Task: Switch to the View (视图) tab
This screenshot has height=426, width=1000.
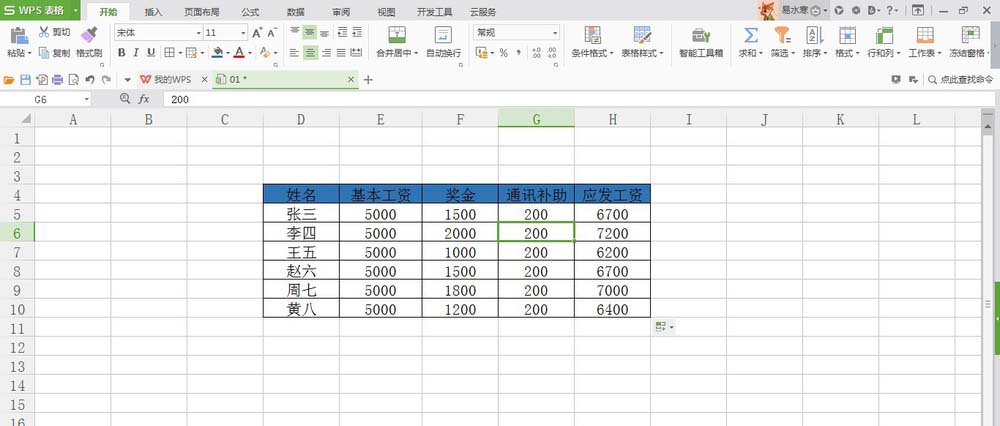Action: coord(386,12)
